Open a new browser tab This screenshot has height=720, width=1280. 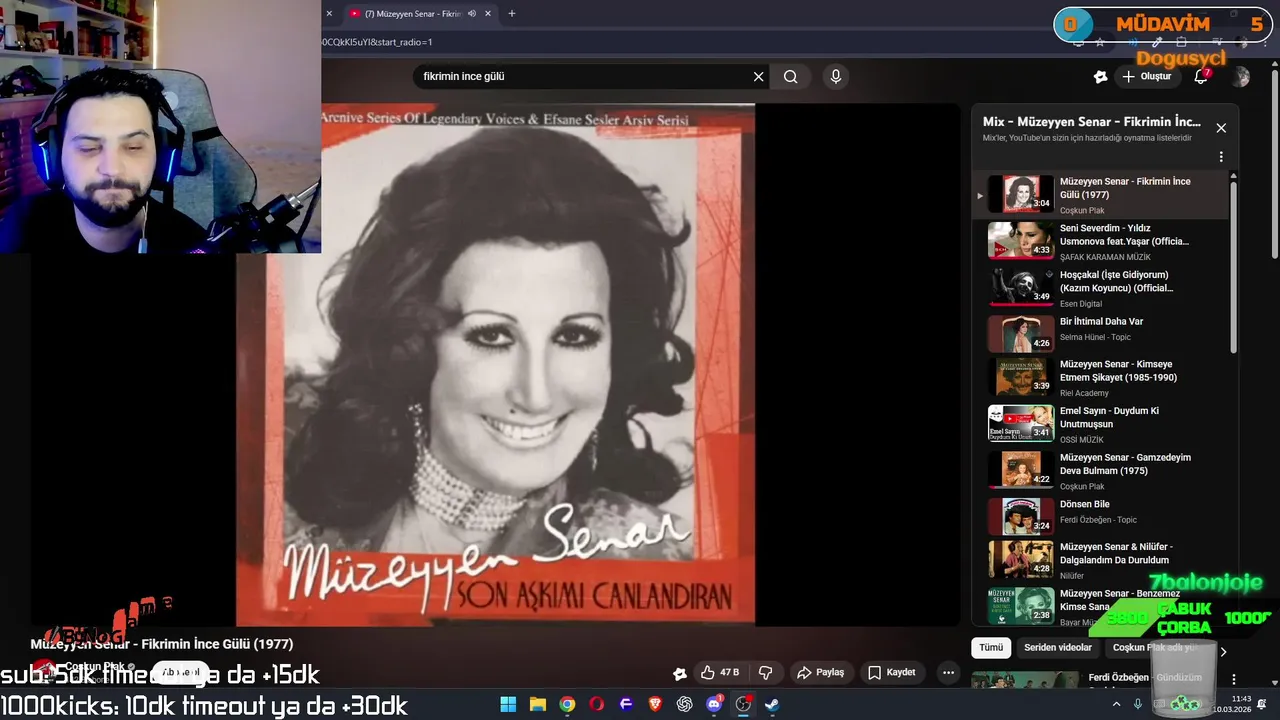512,14
